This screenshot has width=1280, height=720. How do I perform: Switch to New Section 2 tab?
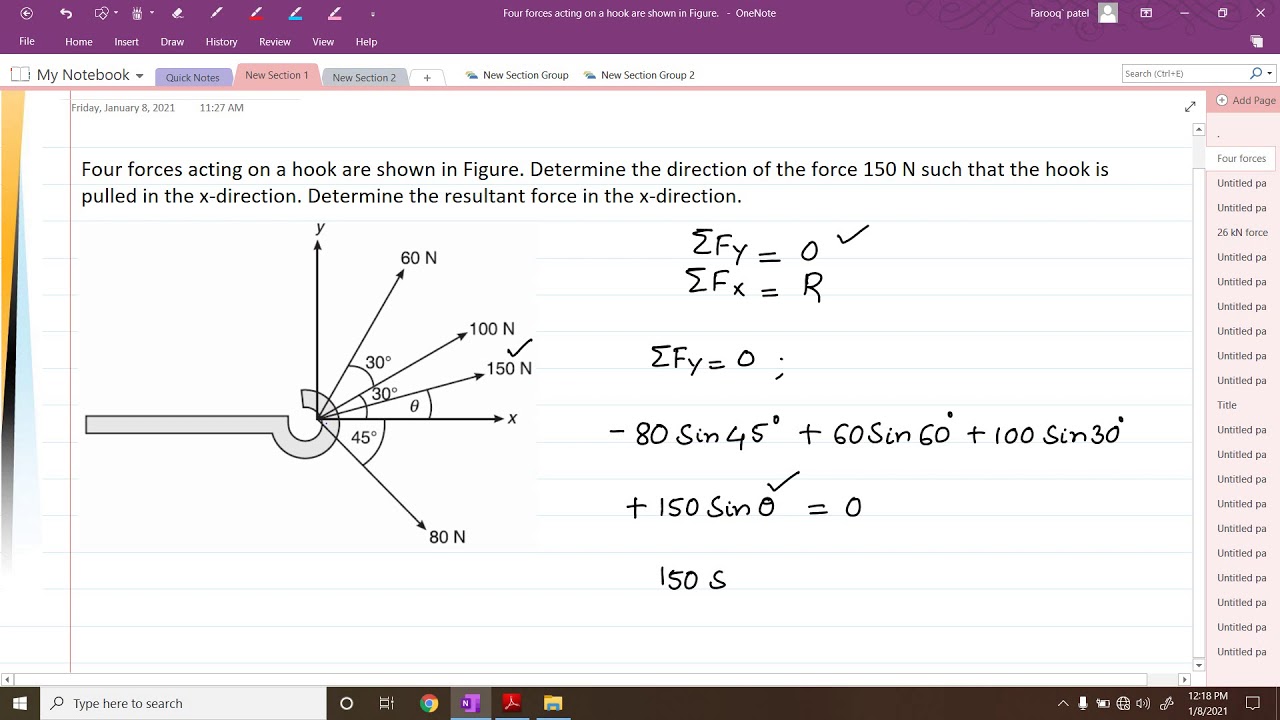pyautogui.click(x=364, y=77)
